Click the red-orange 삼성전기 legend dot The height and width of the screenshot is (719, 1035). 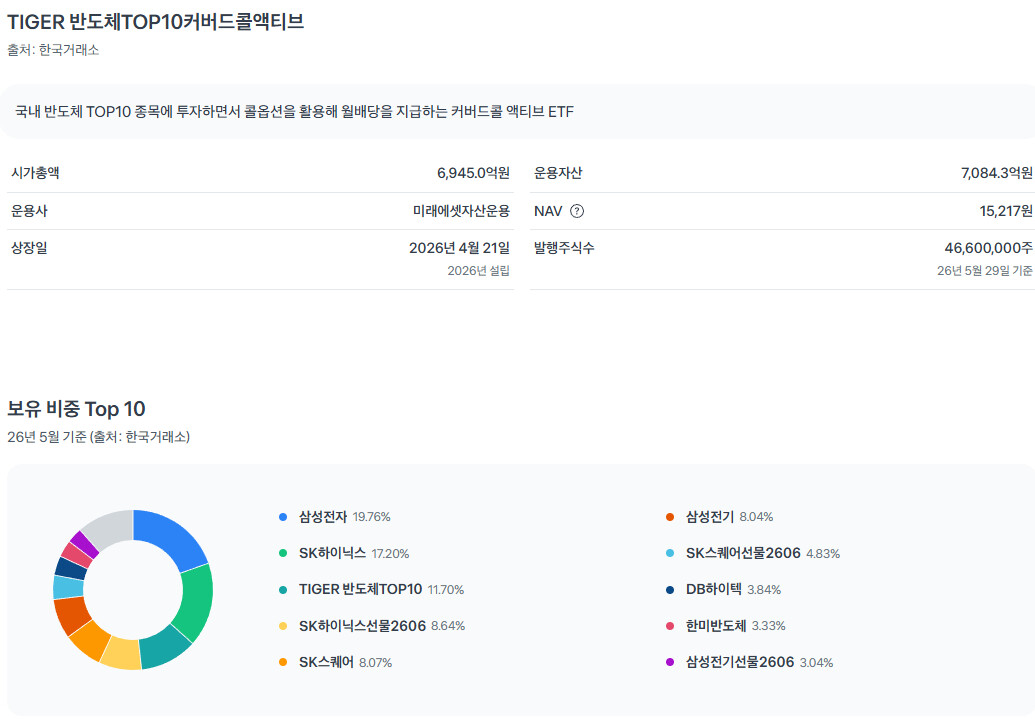point(670,517)
